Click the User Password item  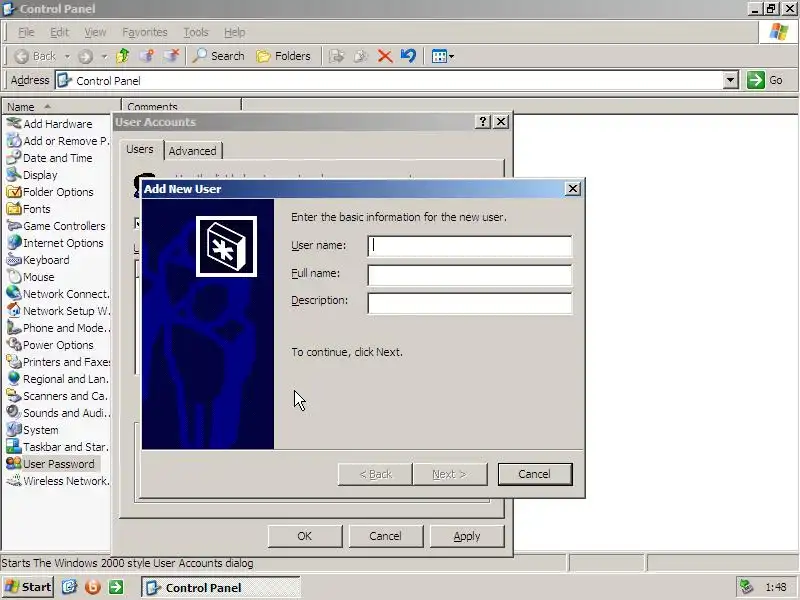point(51,464)
